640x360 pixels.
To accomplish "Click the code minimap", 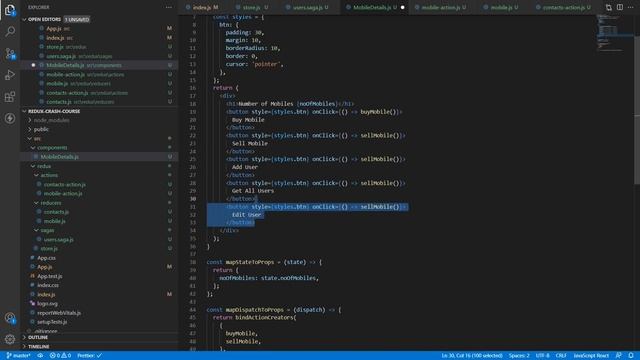I will 615,33.
